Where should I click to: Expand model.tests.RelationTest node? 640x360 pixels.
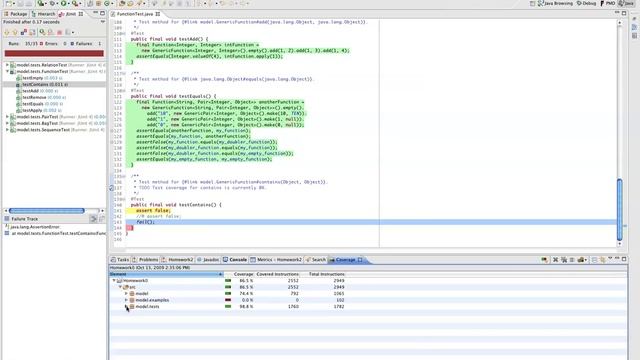(x=7, y=65)
